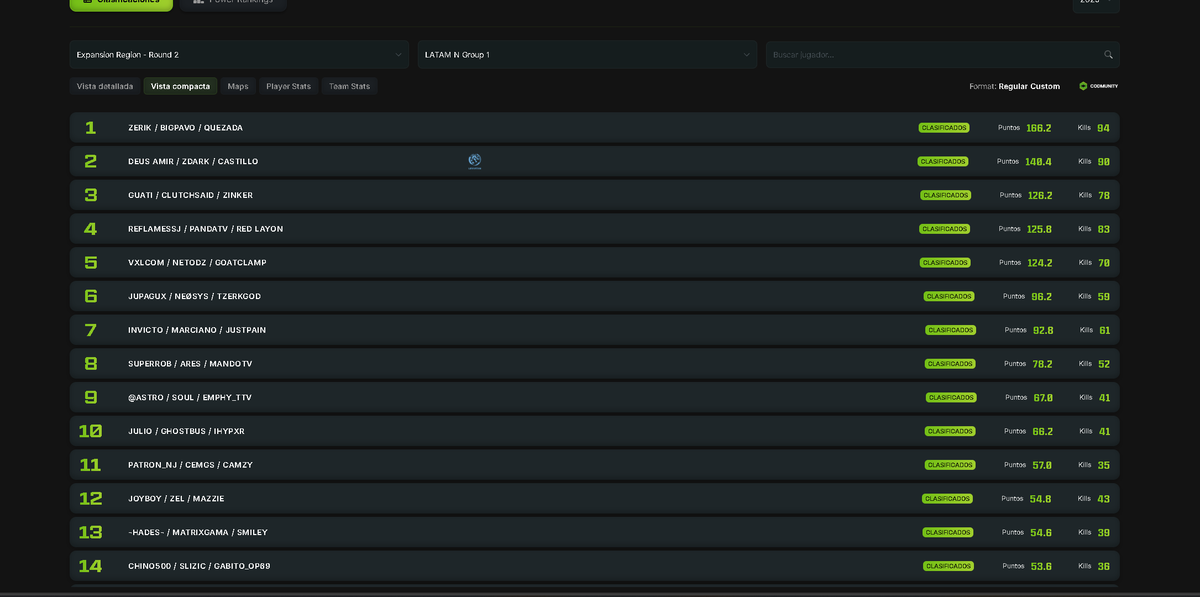This screenshot has width=1200, height=597.
Task: Switch to the Power Rankings tab at the top
Action: [x=232, y=3]
